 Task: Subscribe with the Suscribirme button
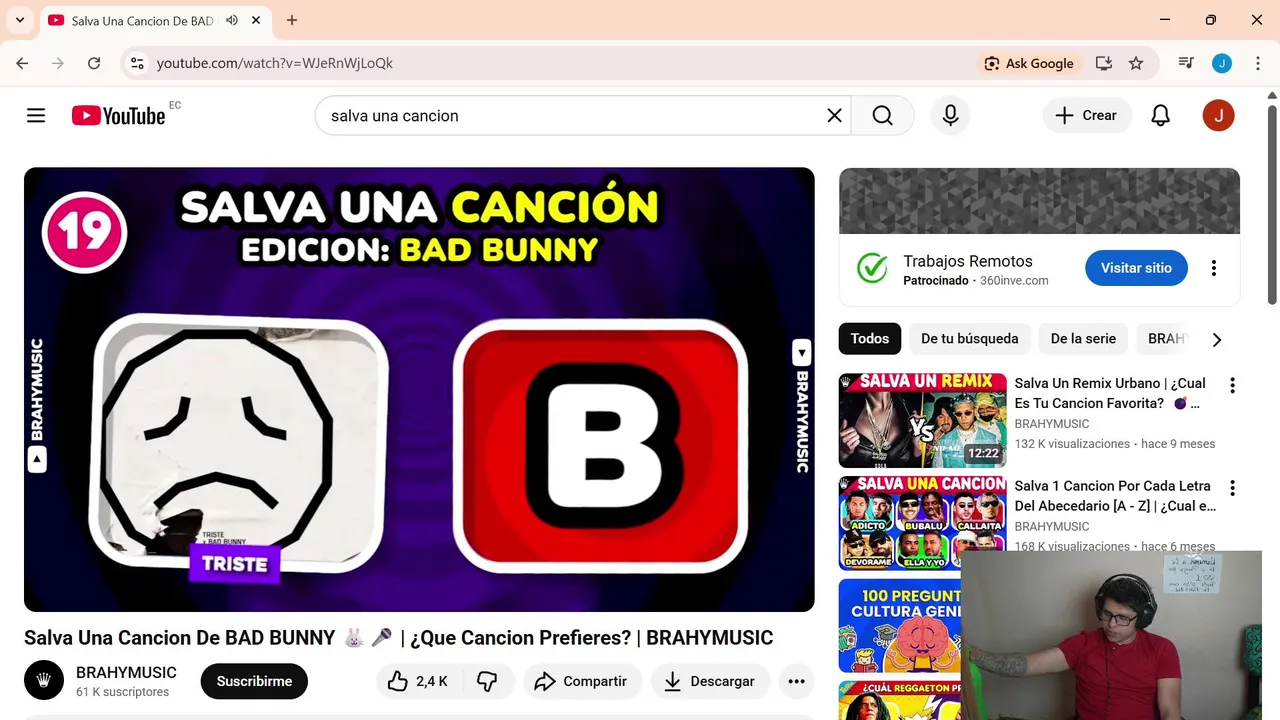pyautogui.click(x=254, y=681)
